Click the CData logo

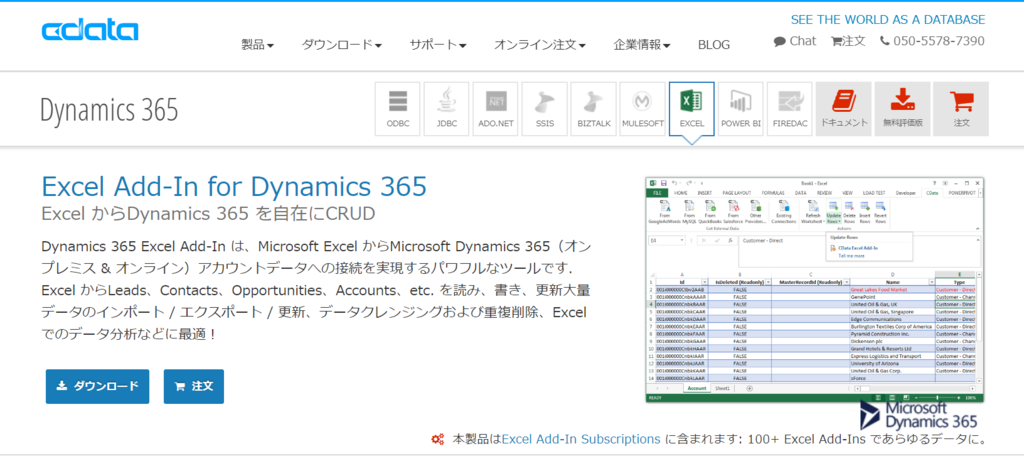pyautogui.click(x=89, y=30)
